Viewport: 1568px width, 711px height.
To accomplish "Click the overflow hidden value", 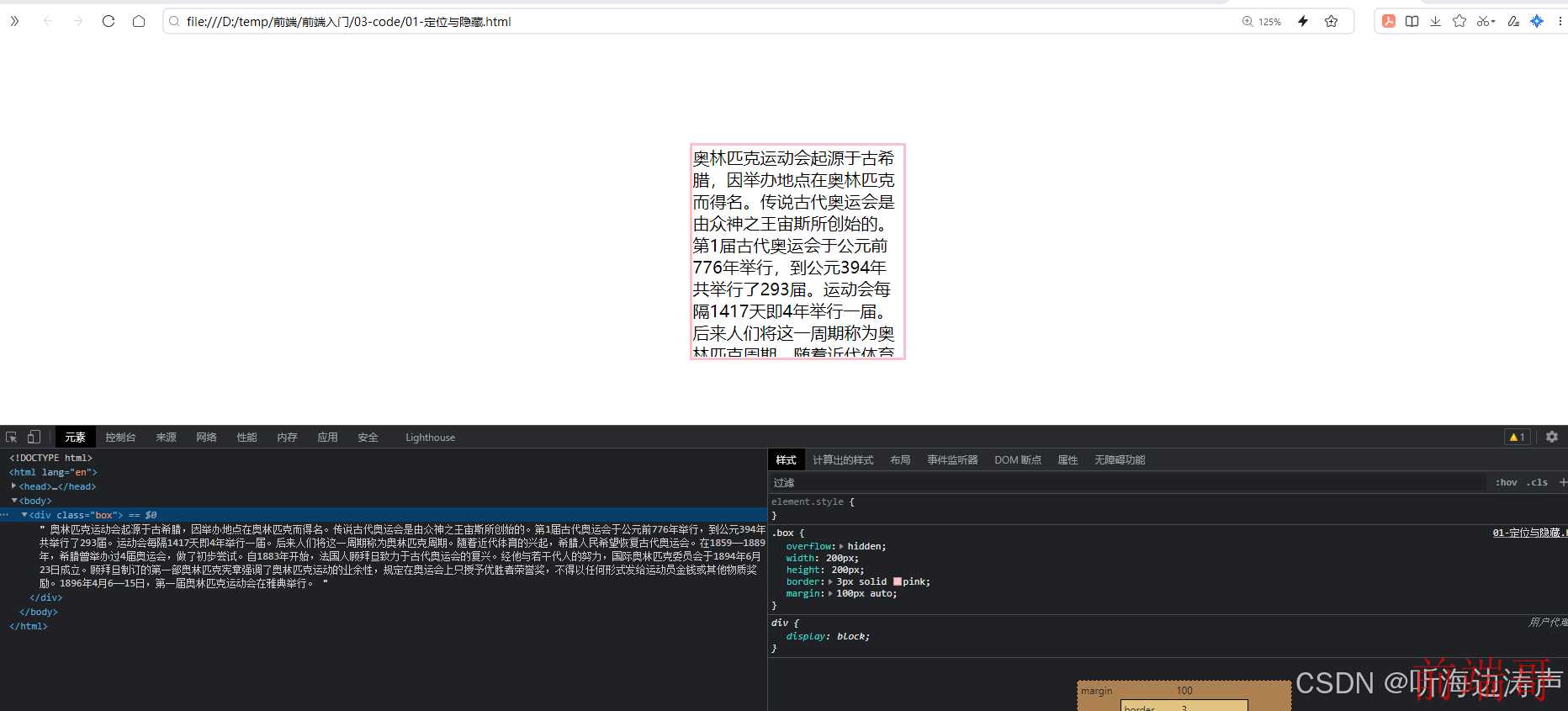I will [865, 547].
